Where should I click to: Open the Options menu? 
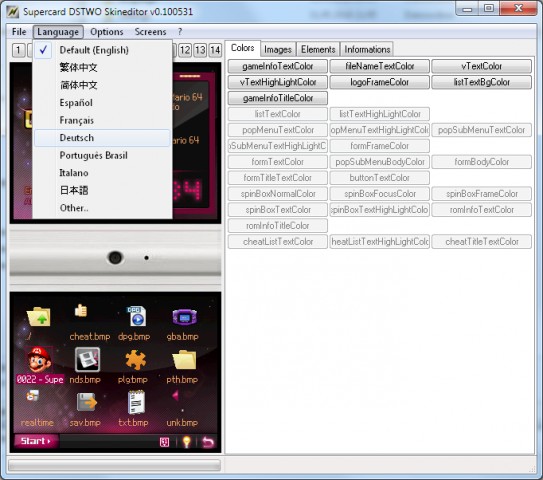pos(107,32)
